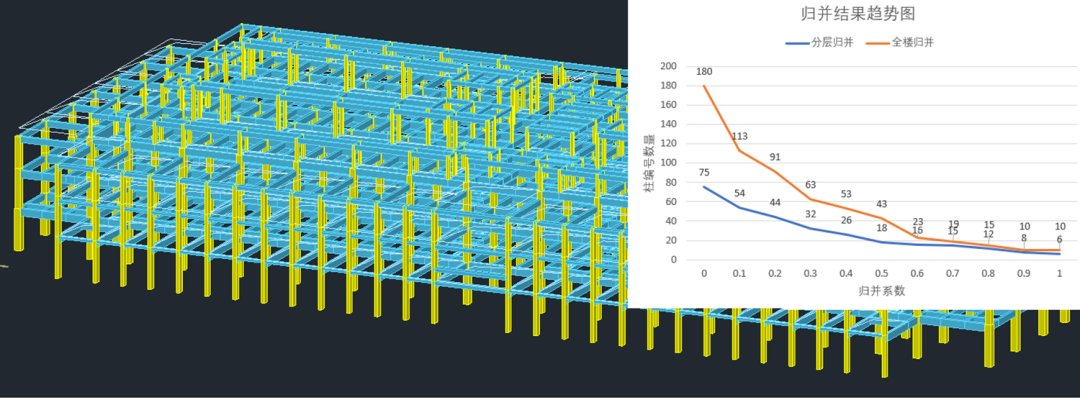This screenshot has height=400, width=1080.
Task: Select the 0.2 tick label on x-axis
Action: coord(775,273)
